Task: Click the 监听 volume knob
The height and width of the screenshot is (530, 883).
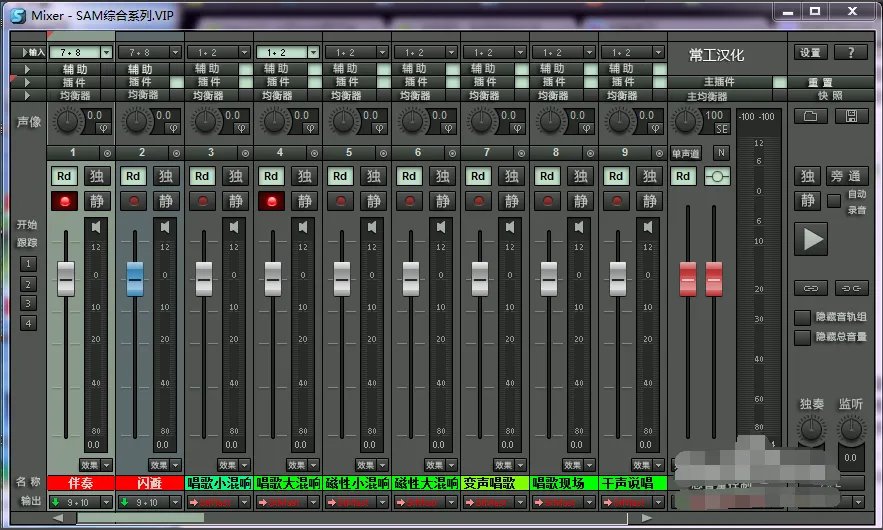Action: [851, 430]
